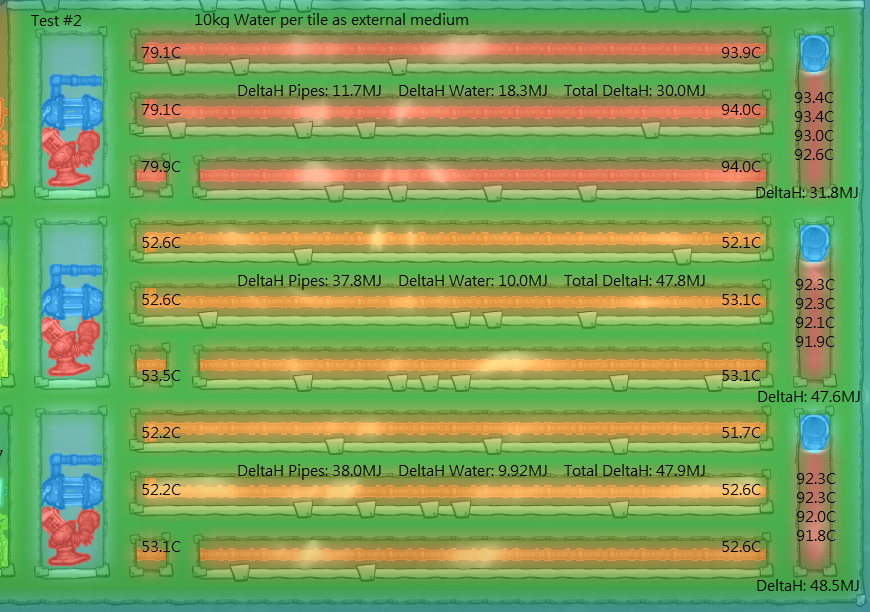Click the 'DeltaH: 31.8MJ' label
Image resolution: width=870 pixels, height=612 pixels.
(x=807, y=193)
